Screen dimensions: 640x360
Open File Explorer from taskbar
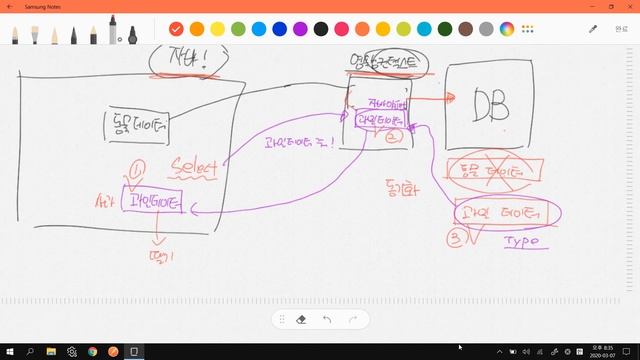(x=51, y=351)
